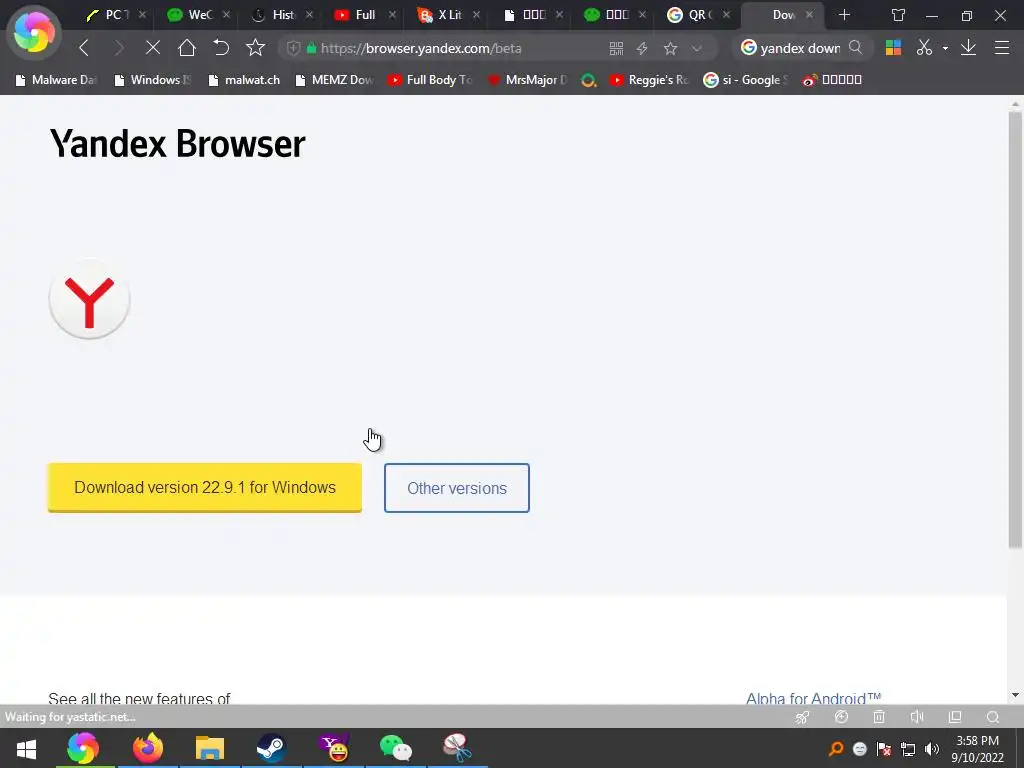
Task: Open the Full Body To bookmark
Action: 430,80
